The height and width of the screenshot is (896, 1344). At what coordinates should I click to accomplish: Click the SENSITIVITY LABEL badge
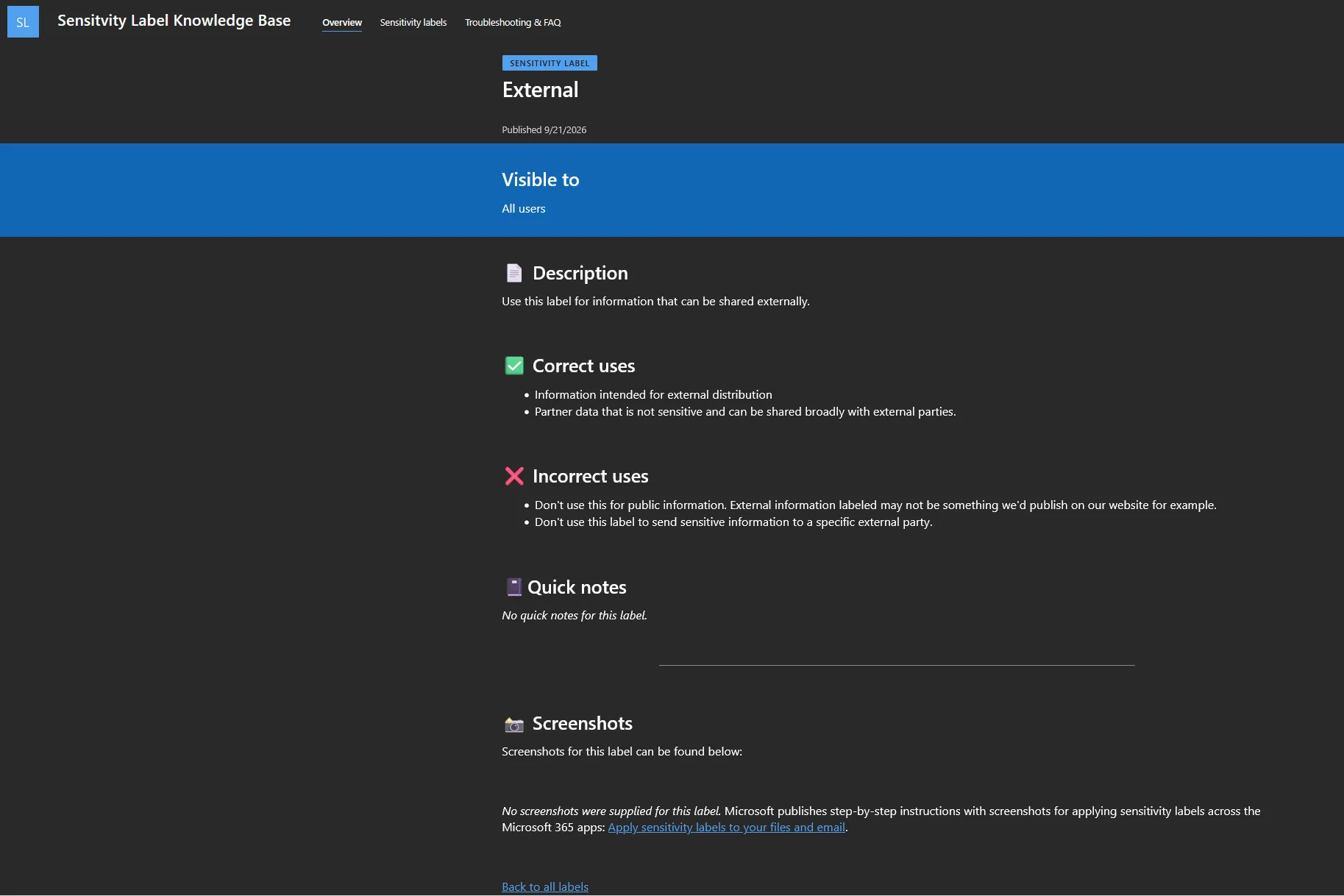click(x=550, y=63)
